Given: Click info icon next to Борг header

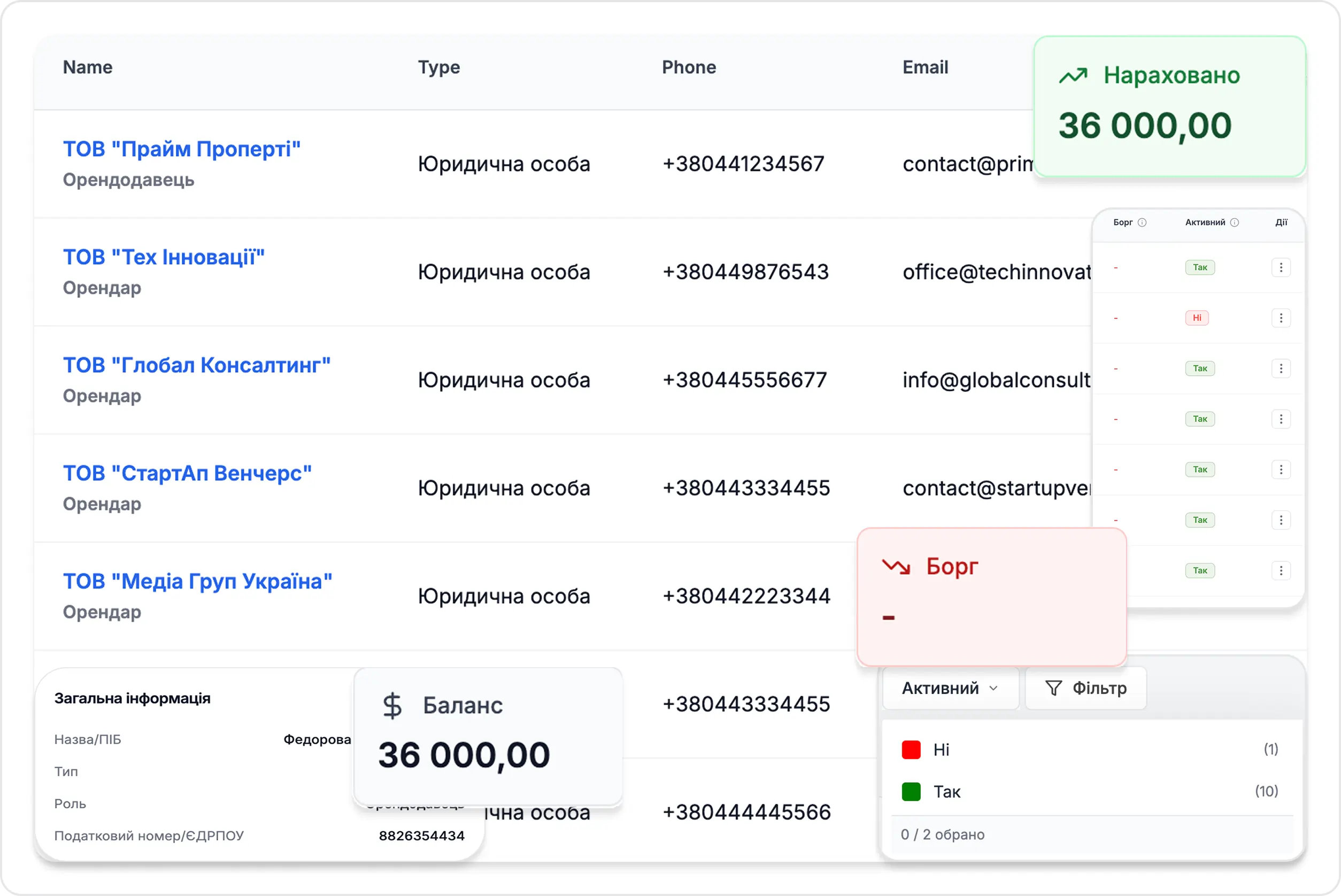Looking at the screenshot, I should [x=1142, y=222].
